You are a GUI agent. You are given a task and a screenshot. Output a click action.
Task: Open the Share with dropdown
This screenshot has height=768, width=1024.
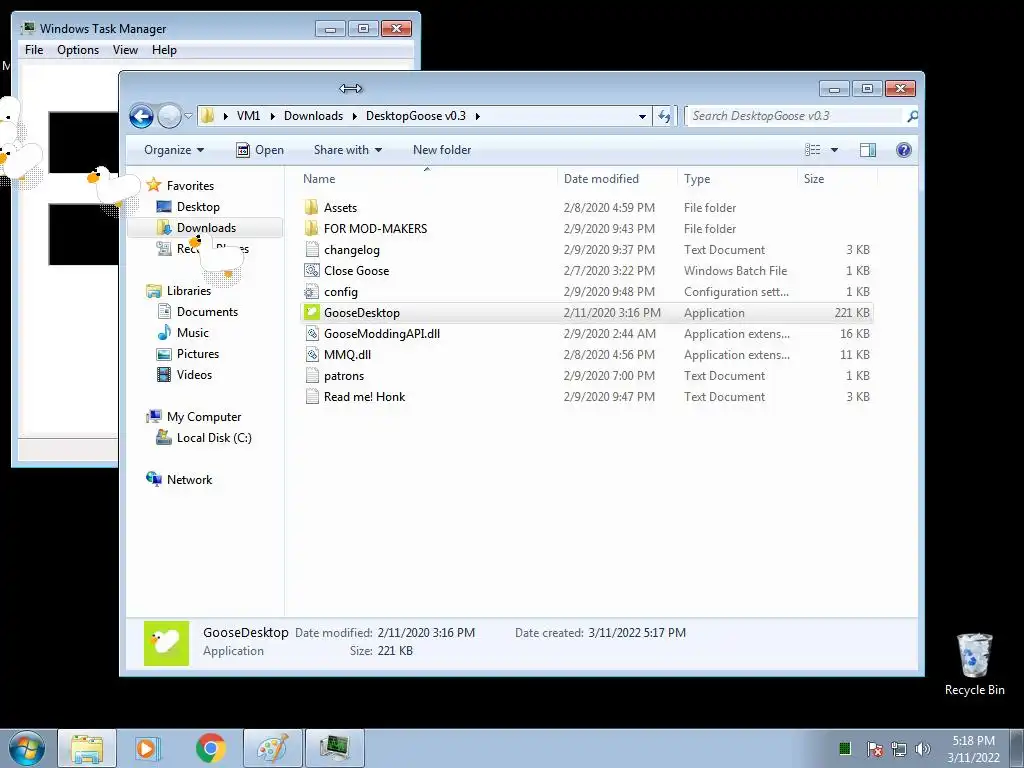tap(347, 150)
